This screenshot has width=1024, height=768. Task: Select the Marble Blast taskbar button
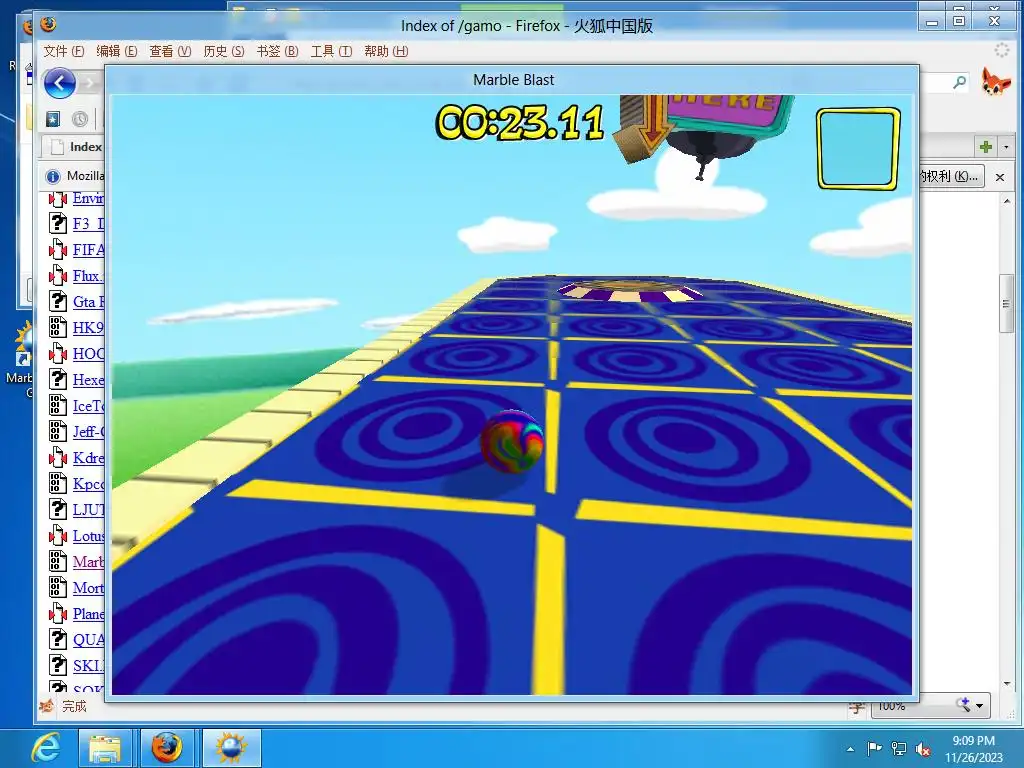232,748
